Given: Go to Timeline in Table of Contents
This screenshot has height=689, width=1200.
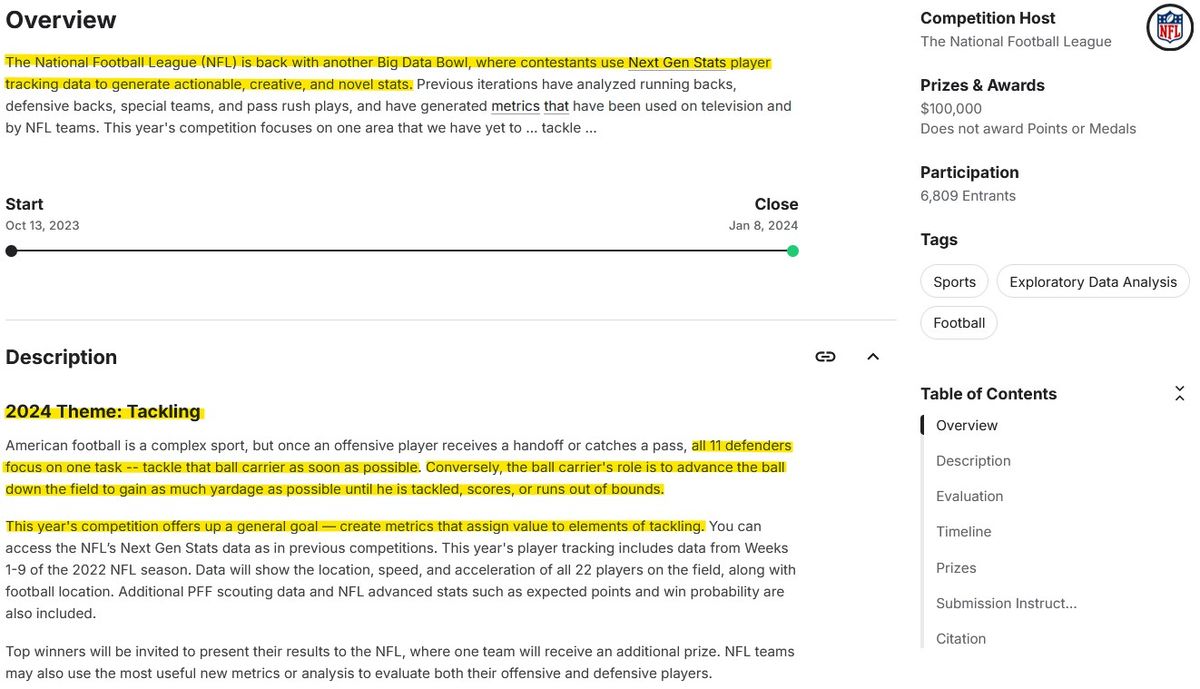Looking at the screenshot, I should (x=964, y=532).
